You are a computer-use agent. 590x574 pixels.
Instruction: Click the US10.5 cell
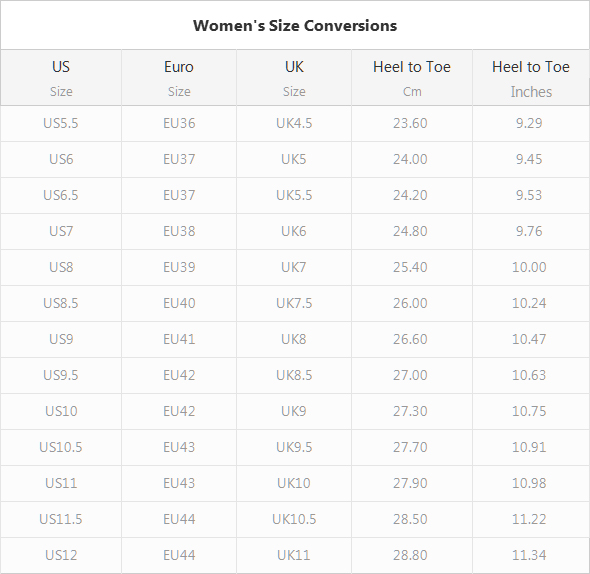61,447
